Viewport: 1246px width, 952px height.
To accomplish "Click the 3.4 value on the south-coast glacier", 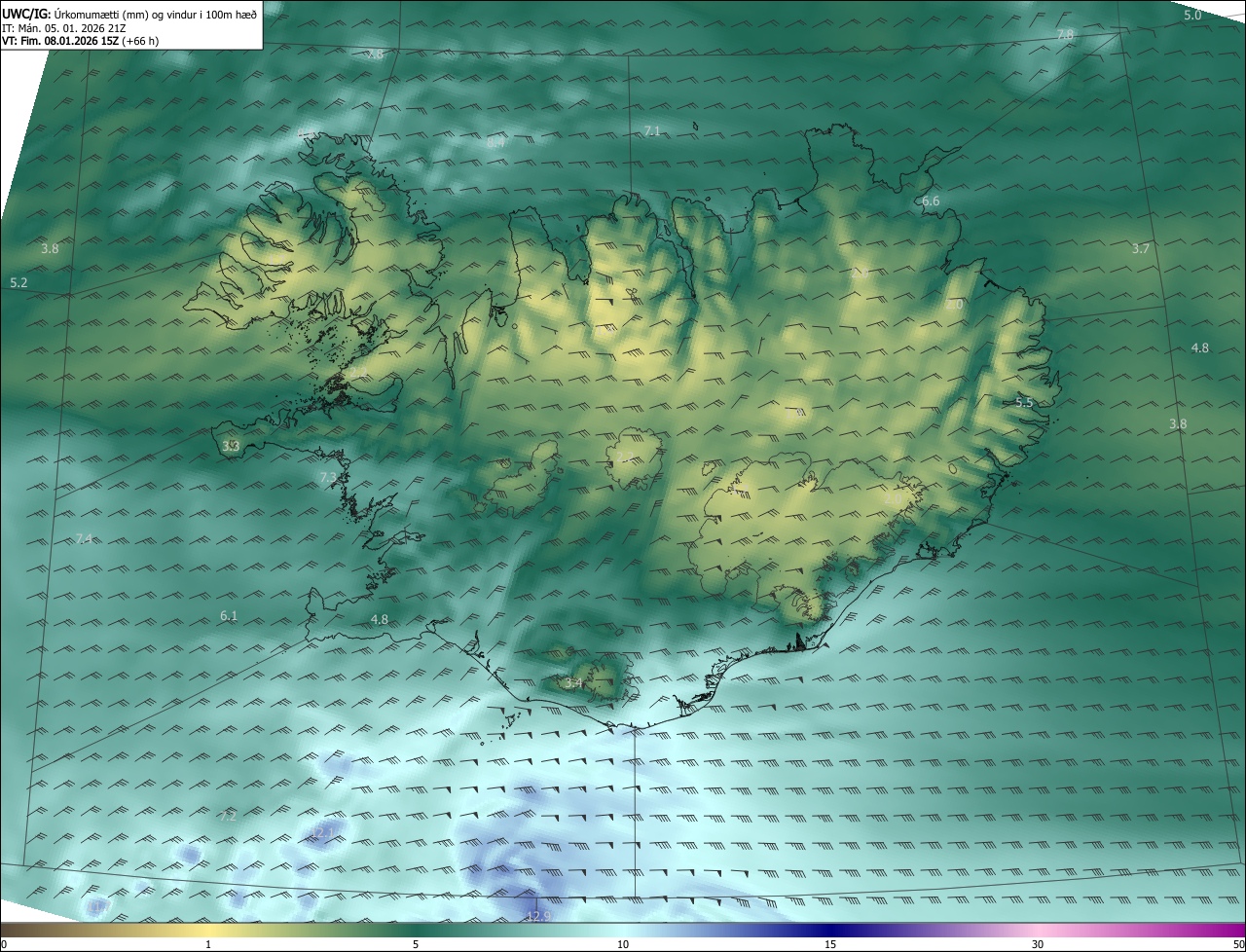I will [x=573, y=684].
